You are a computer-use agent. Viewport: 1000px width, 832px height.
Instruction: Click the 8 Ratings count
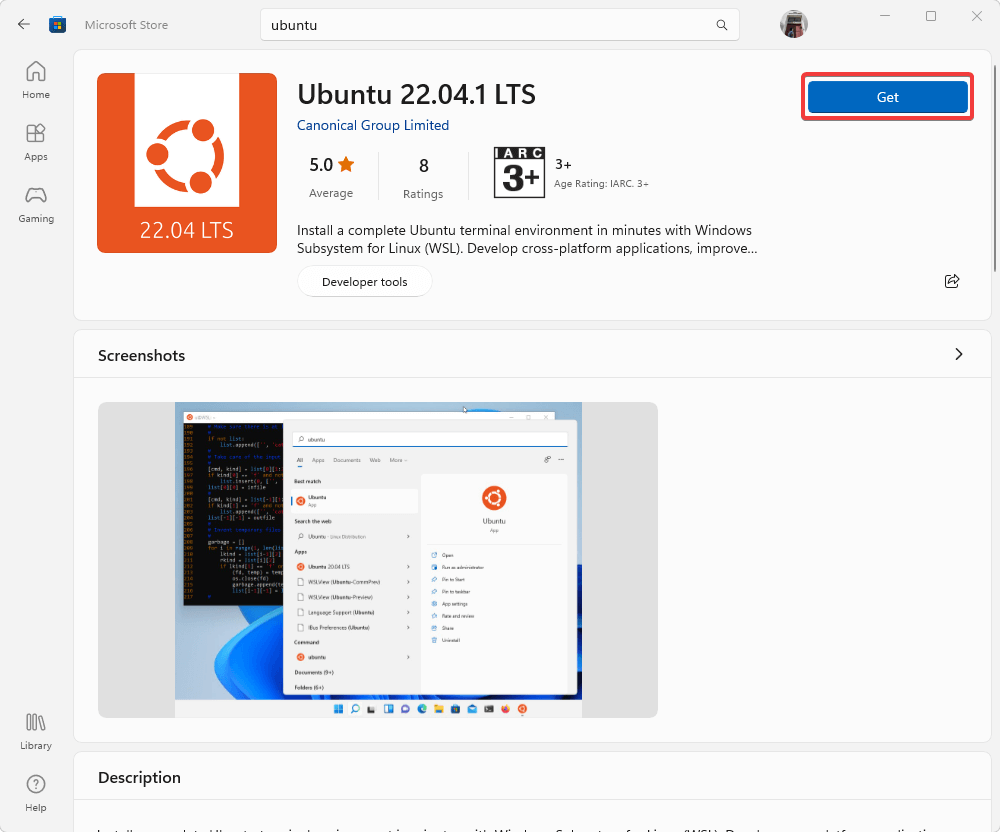point(423,178)
